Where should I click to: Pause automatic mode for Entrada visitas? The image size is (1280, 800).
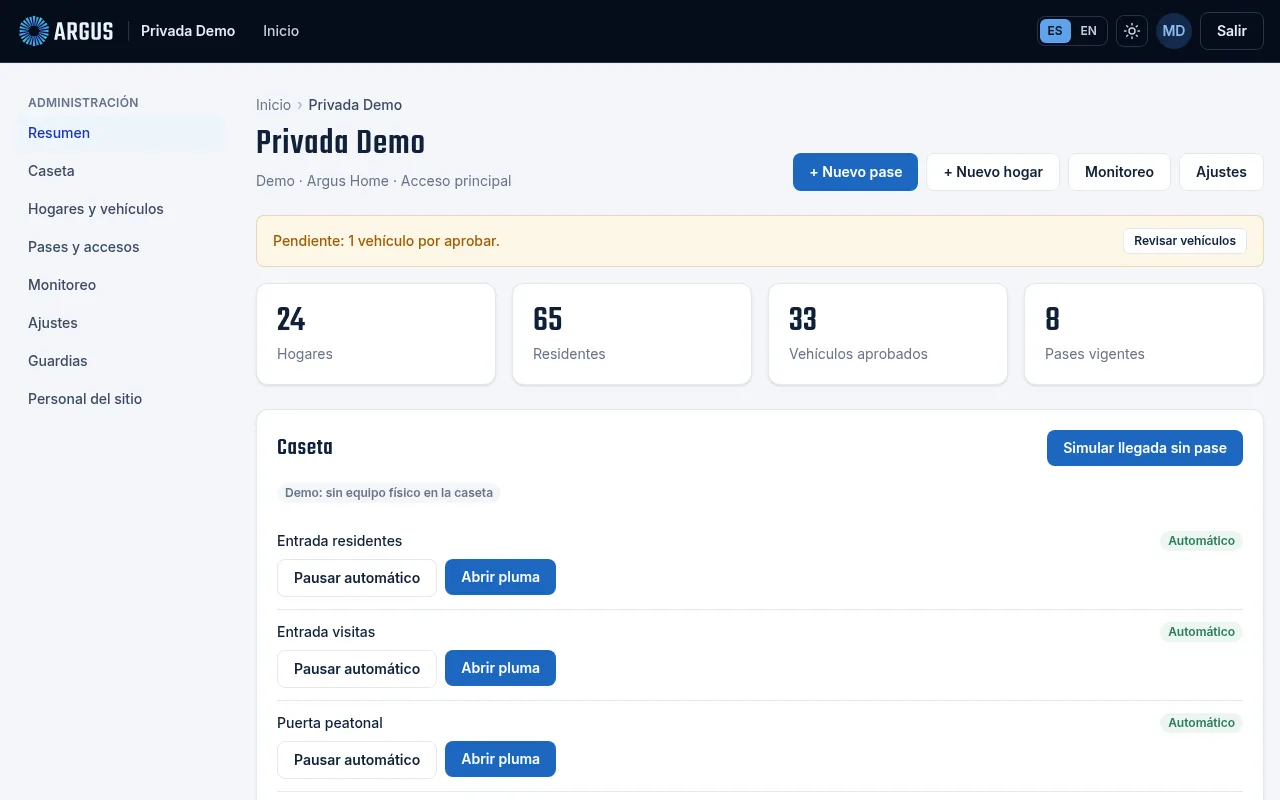[x=357, y=669]
